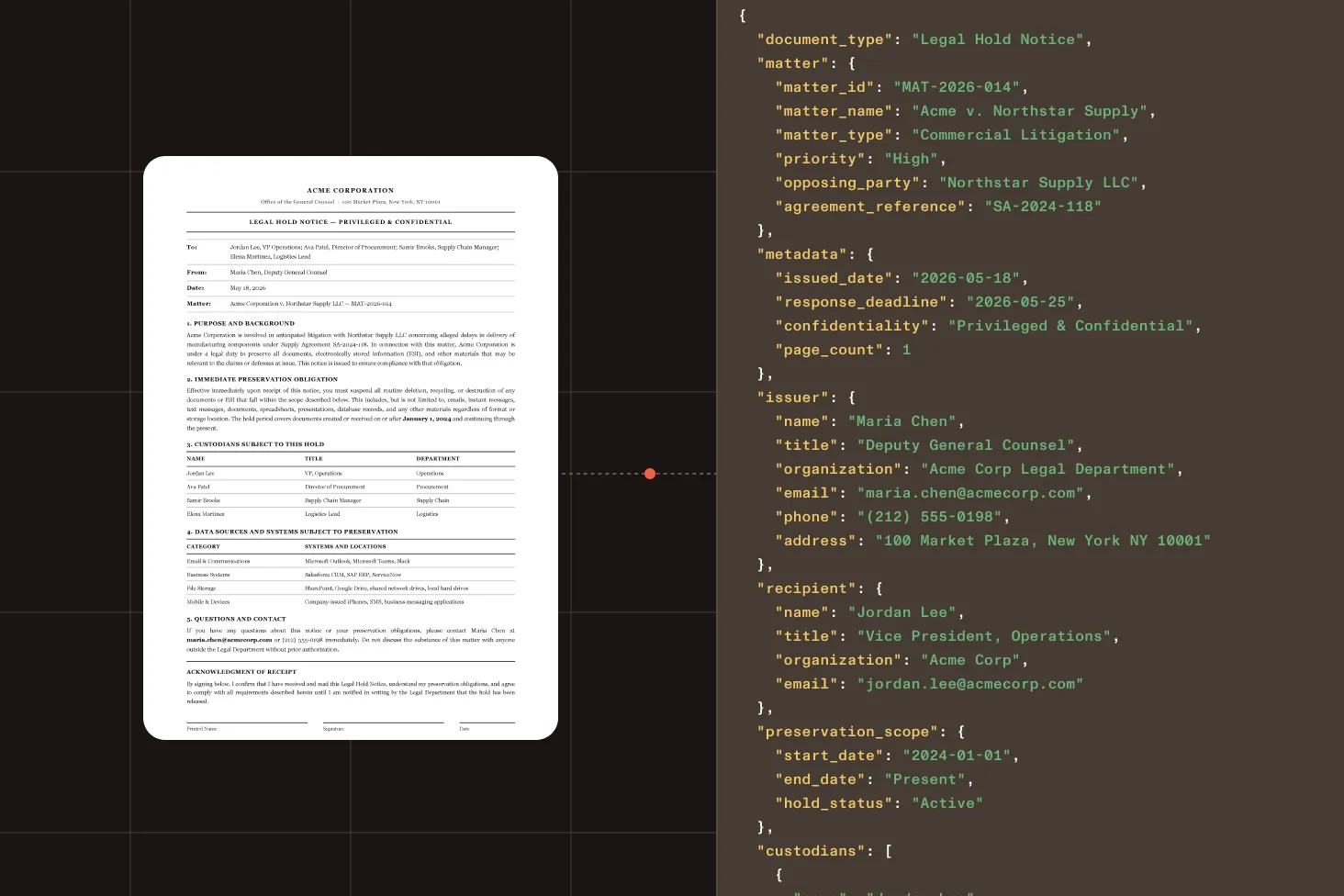
Task: Click the "matter" key in JSON
Action: click(x=793, y=63)
